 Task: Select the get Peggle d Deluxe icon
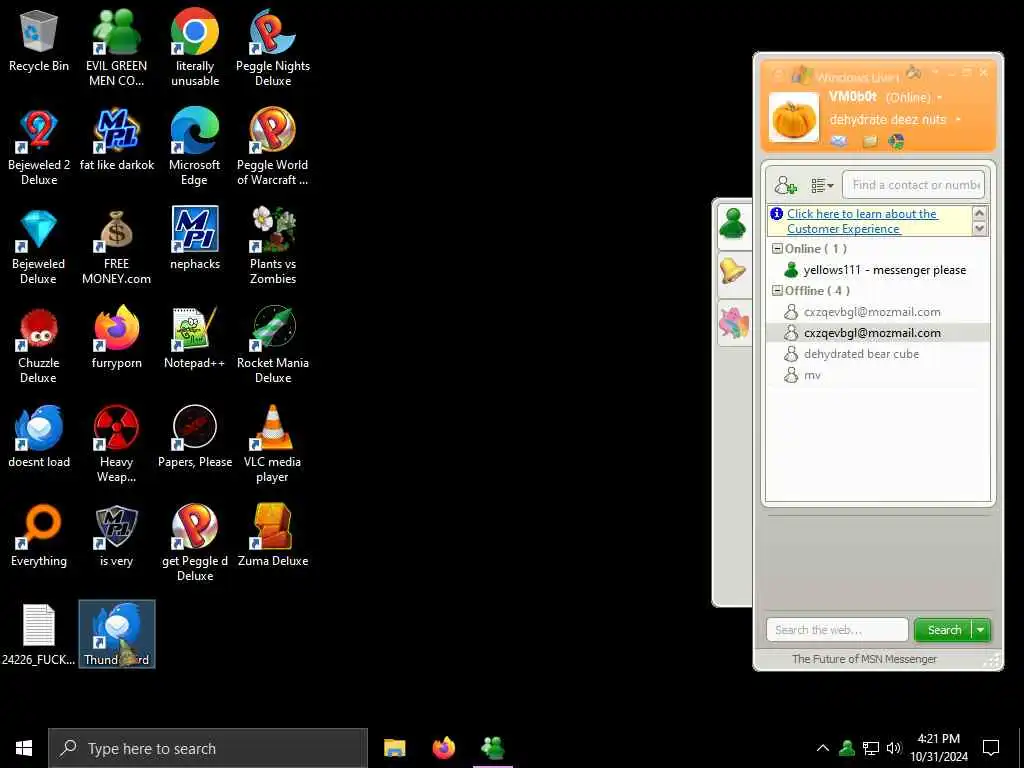point(195,543)
